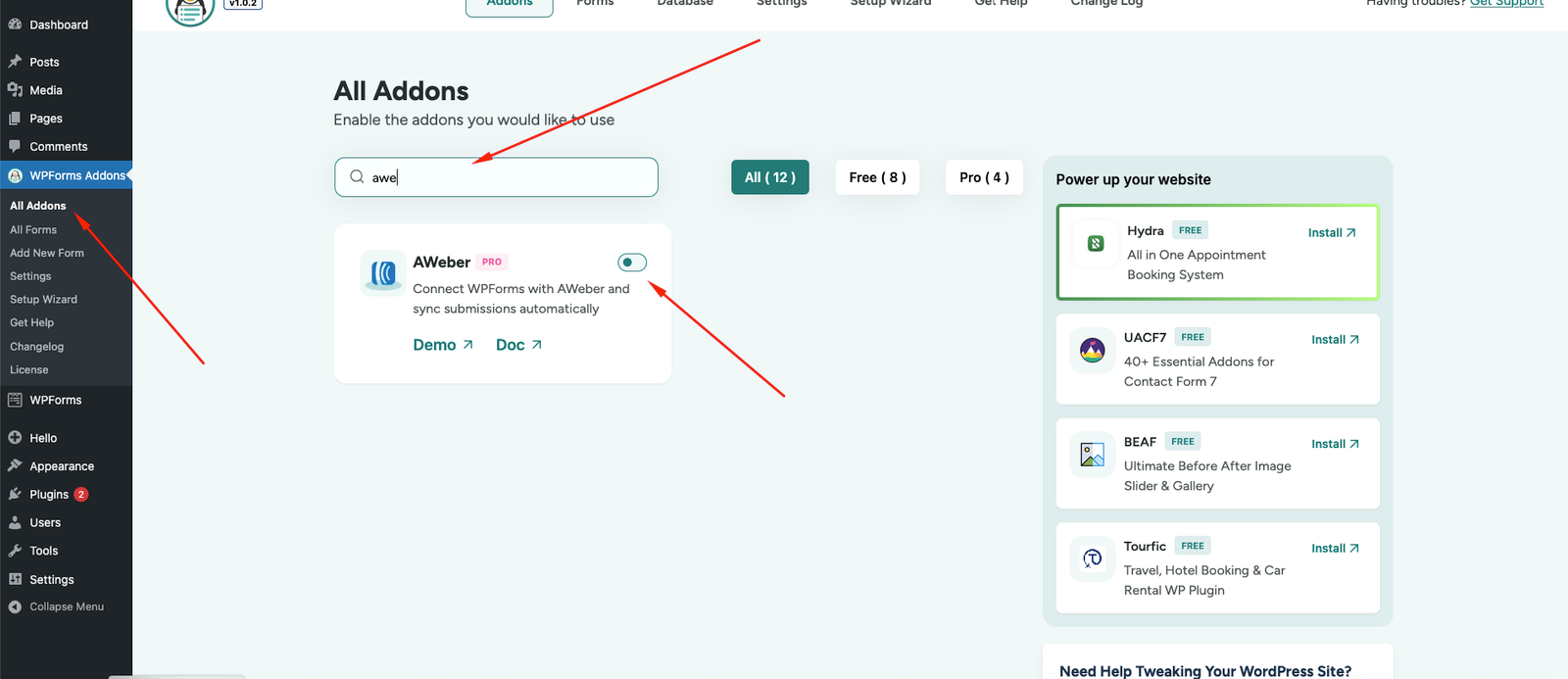Open All Forms in sidebar
This screenshot has height=679, width=1568.
point(33,229)
